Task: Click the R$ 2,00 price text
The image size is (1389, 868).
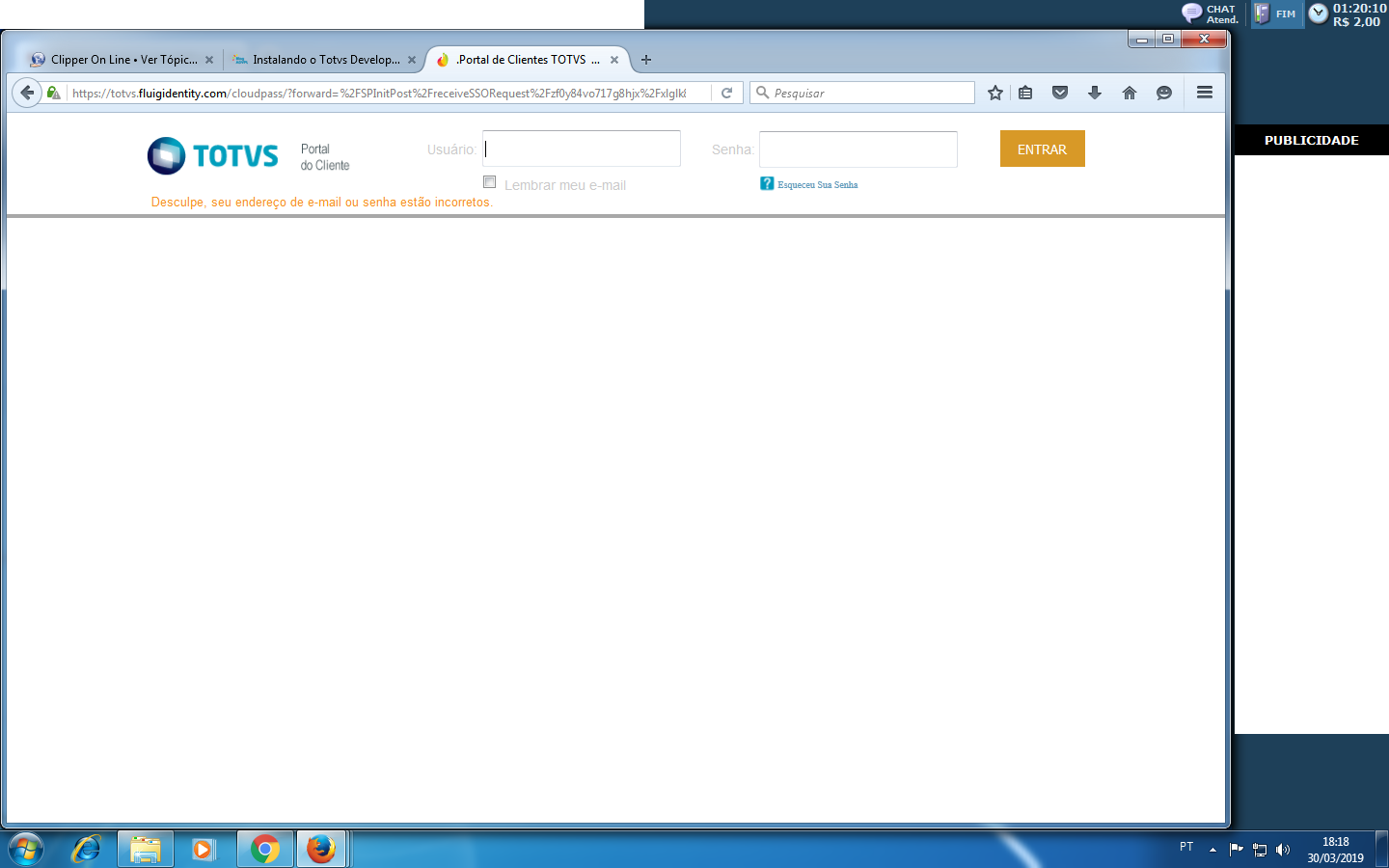Action: pyautogui.click(x=1357, y=21)
